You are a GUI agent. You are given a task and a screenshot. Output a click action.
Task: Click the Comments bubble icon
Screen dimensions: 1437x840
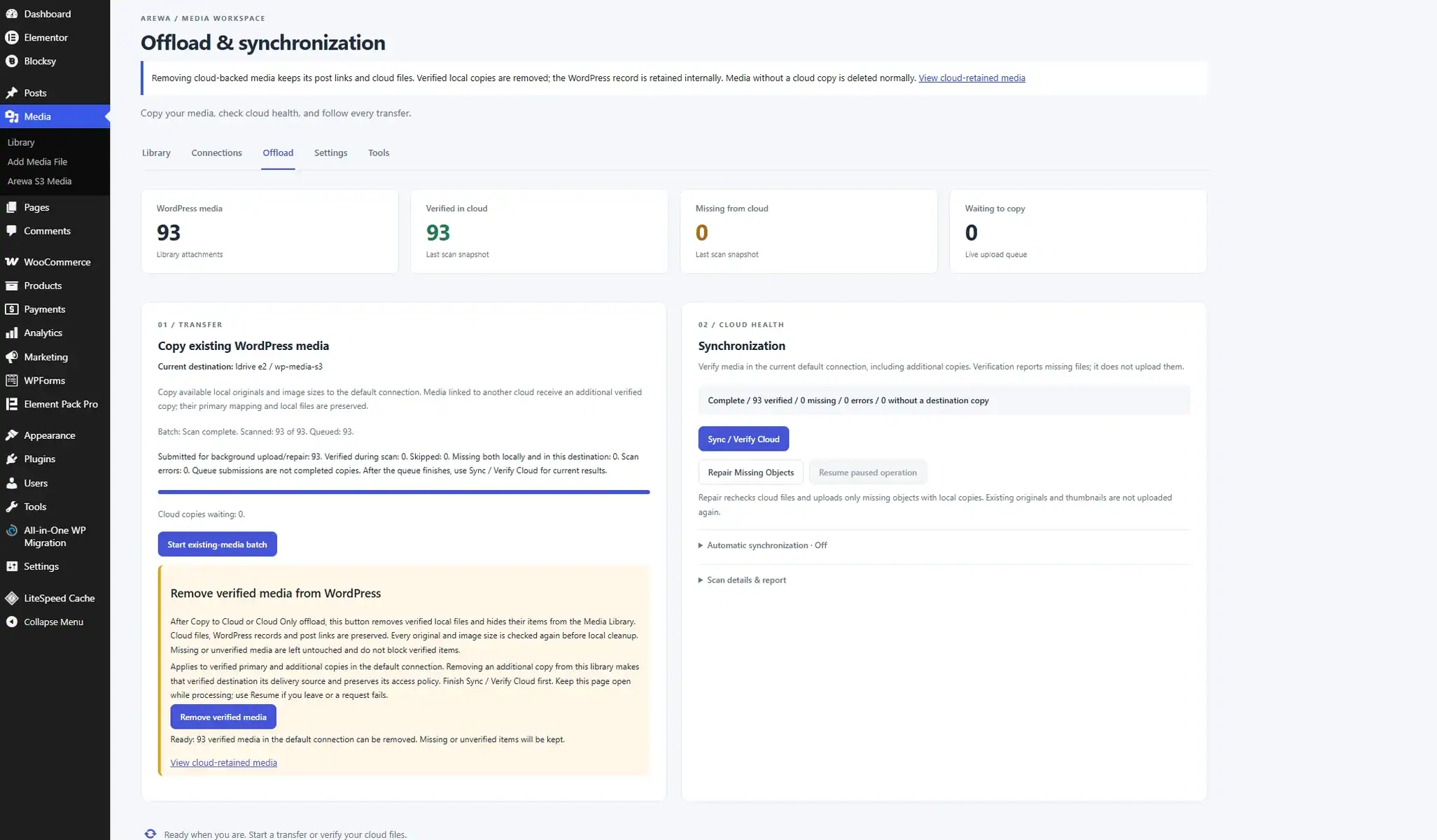[x=12, y=231]
